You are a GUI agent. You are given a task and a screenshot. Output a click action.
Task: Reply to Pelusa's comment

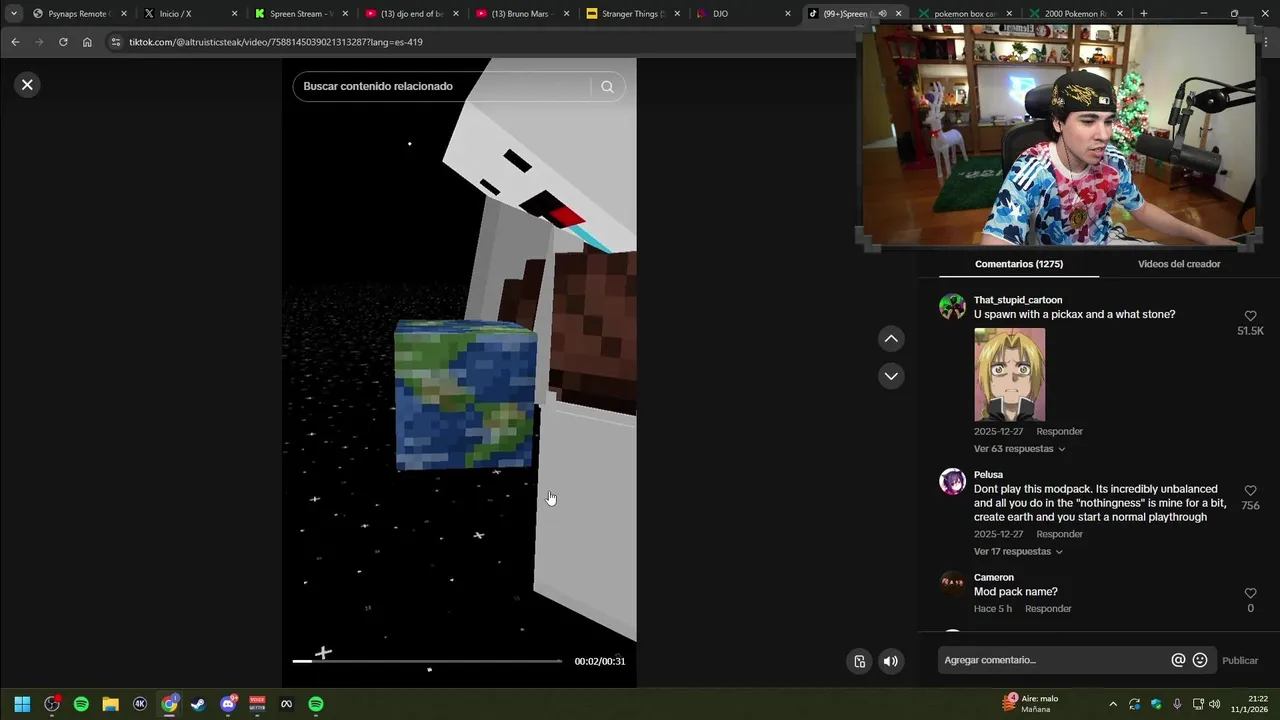pos(1059,534)
